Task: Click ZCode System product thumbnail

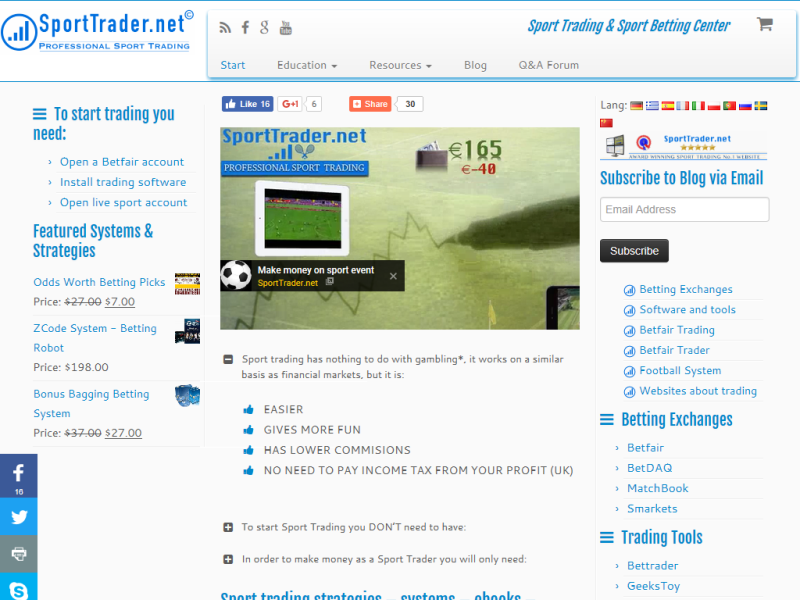Action: pos(187,331)
